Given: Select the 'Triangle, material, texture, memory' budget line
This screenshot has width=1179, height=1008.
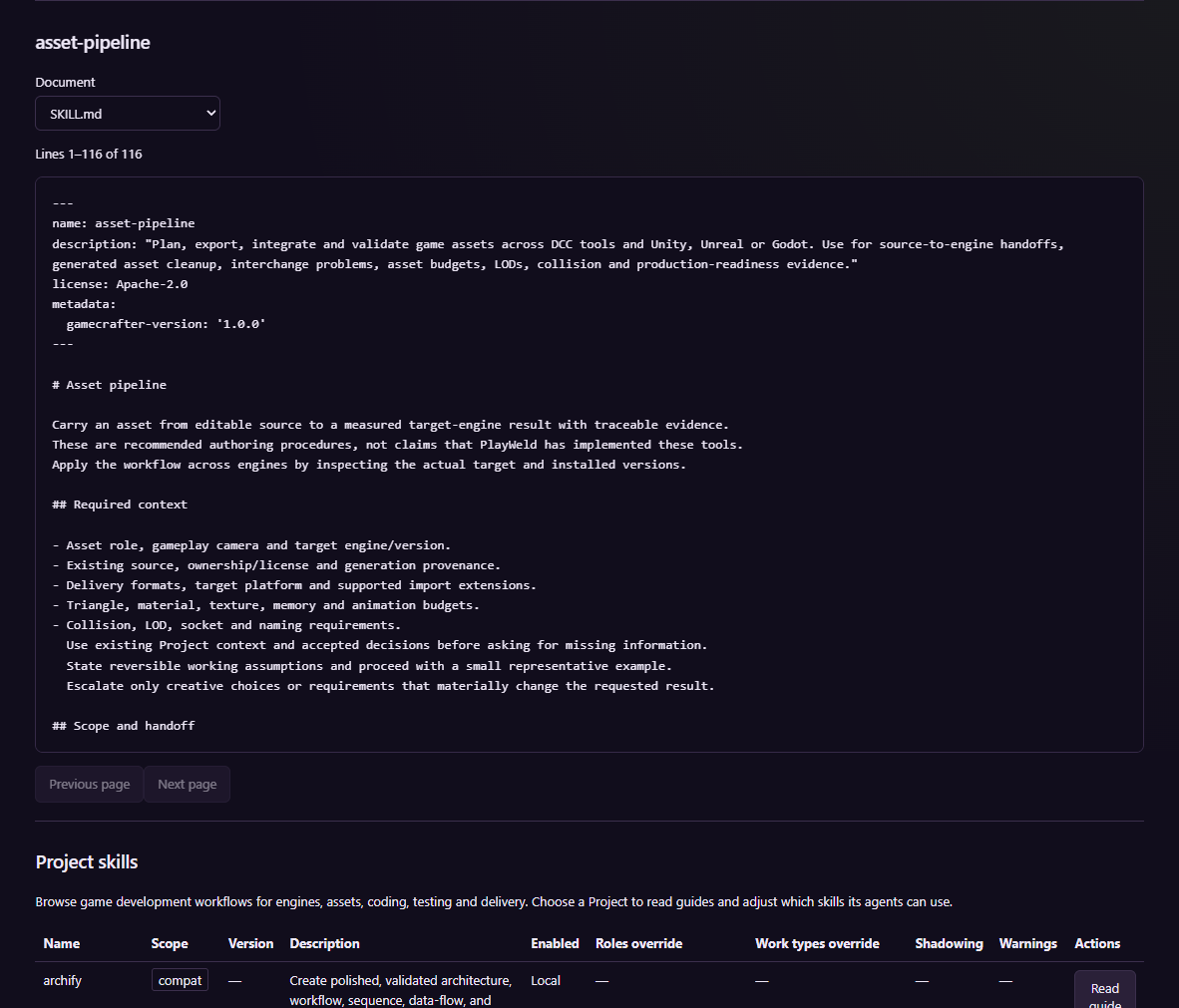Looking at the screenshot, I should (x=265, y=605).
